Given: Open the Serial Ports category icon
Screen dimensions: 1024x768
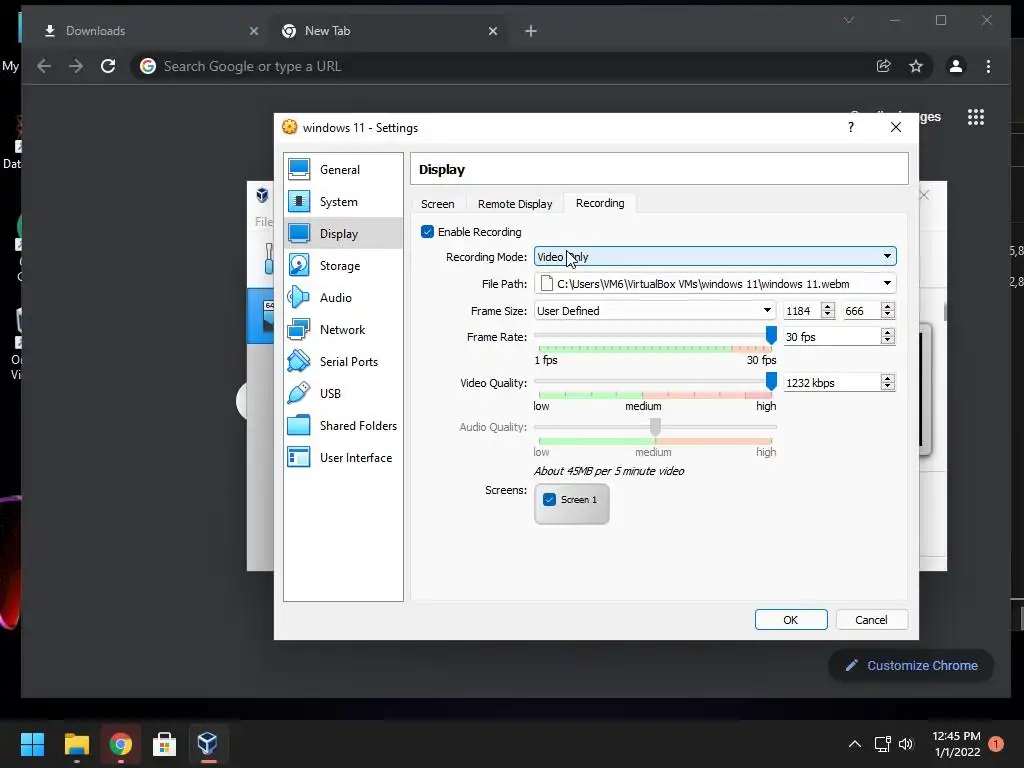Looking at the screenshot, I should coord(299,361).
